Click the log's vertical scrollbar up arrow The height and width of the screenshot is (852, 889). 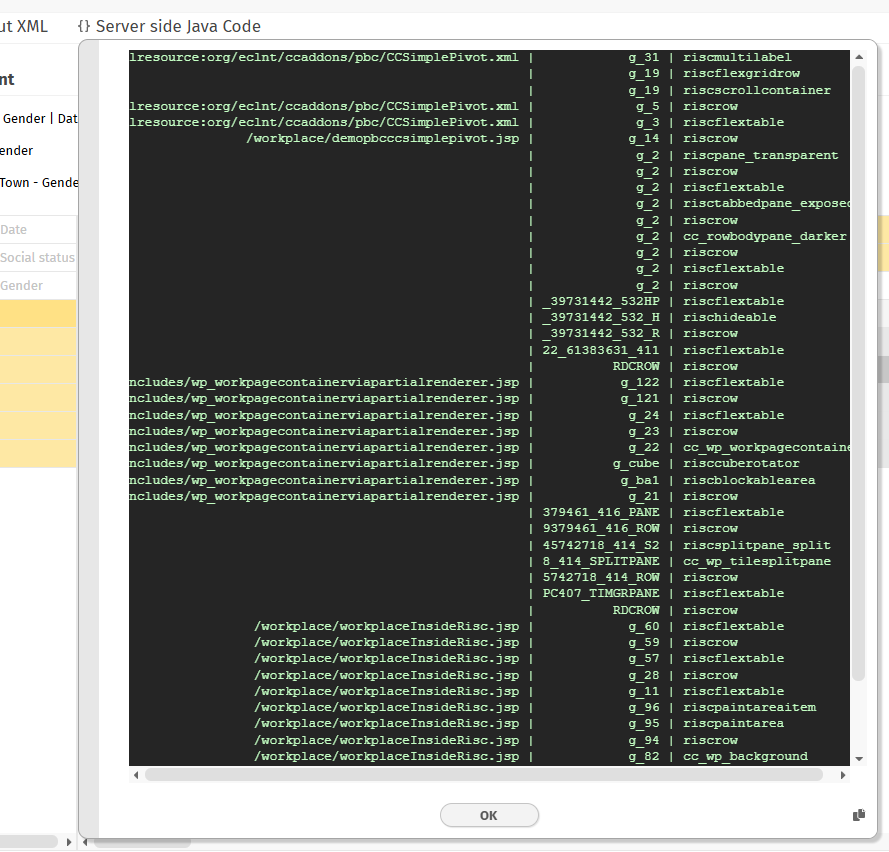(x=858, y=58)
